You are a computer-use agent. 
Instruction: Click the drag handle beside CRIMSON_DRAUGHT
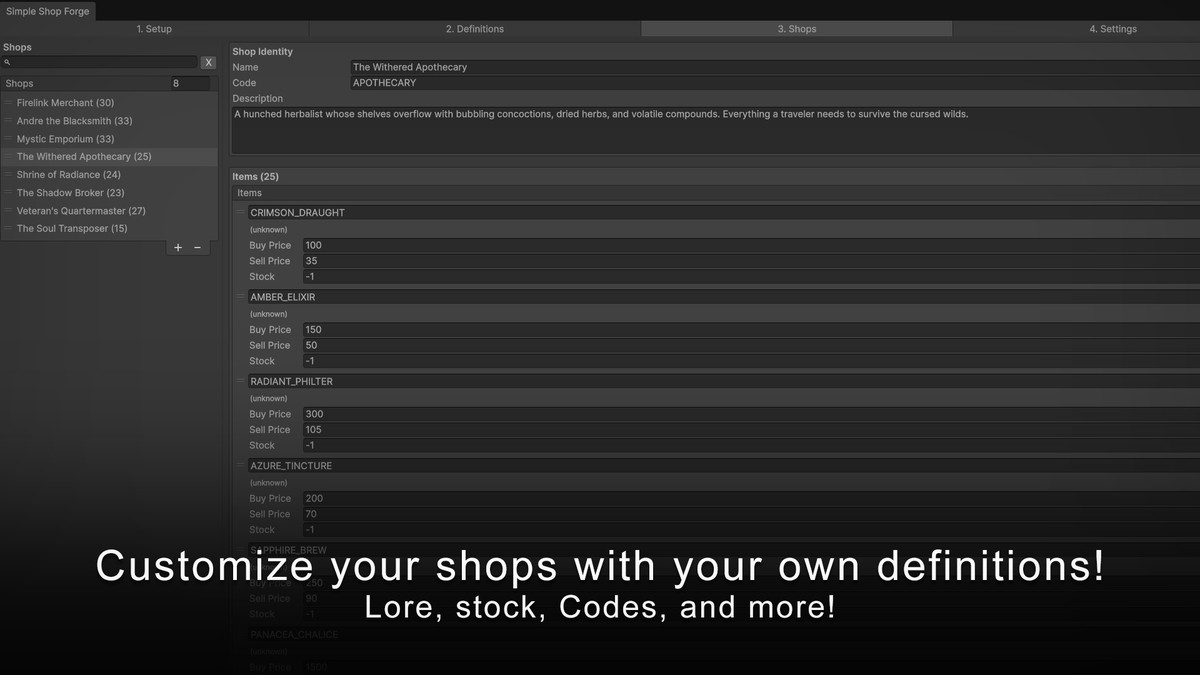239,212
